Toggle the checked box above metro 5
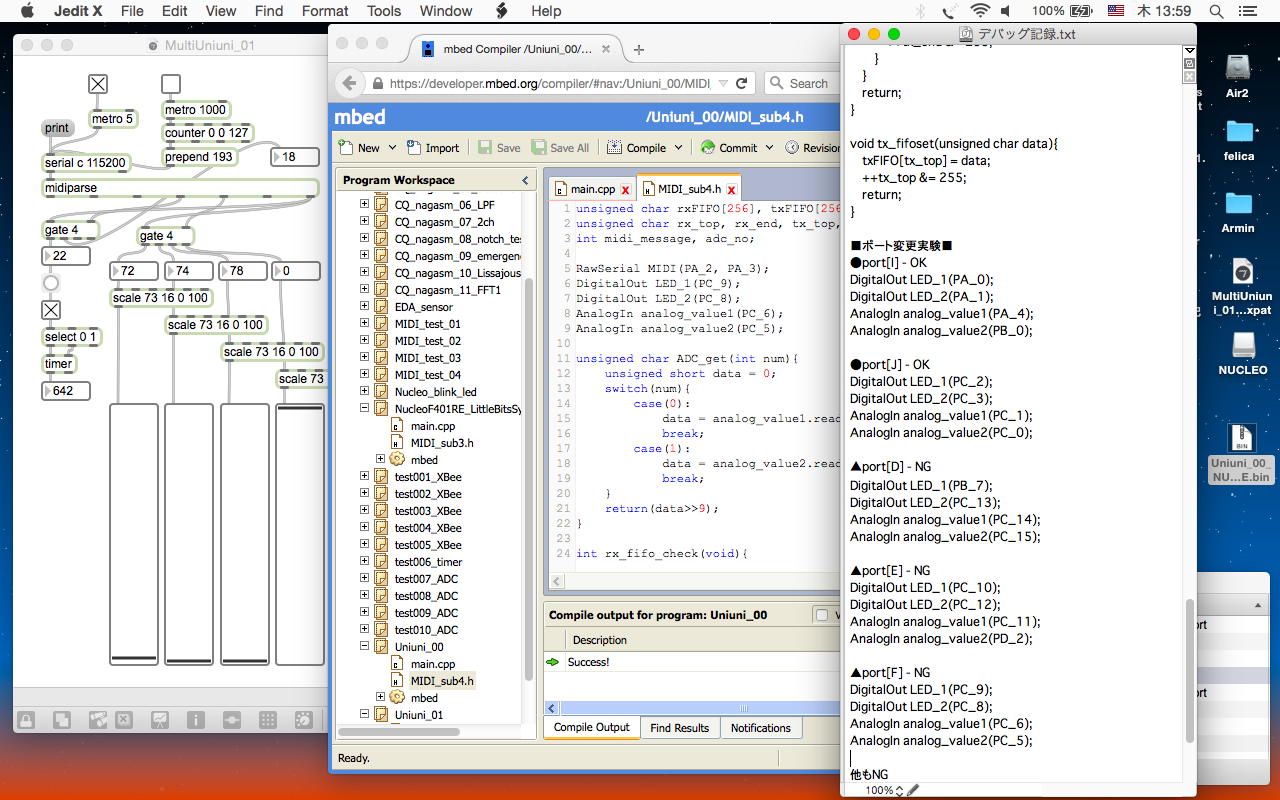 pos(98,84)
